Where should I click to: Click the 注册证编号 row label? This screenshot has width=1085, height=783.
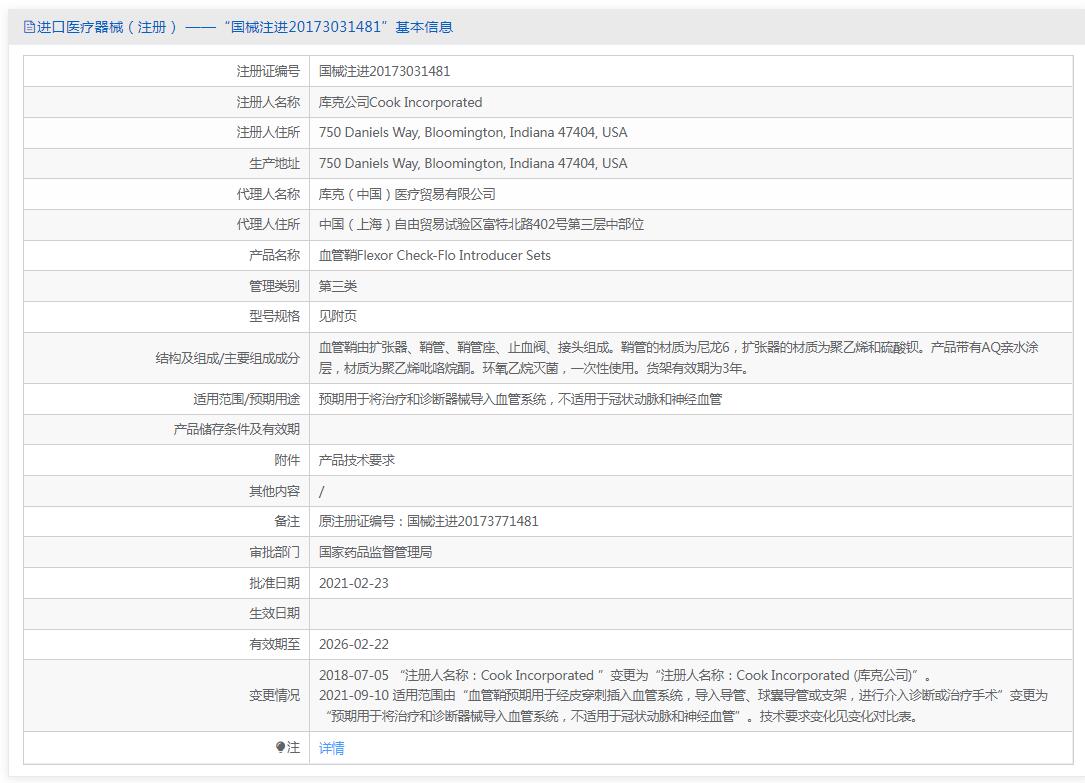[268, 71]
